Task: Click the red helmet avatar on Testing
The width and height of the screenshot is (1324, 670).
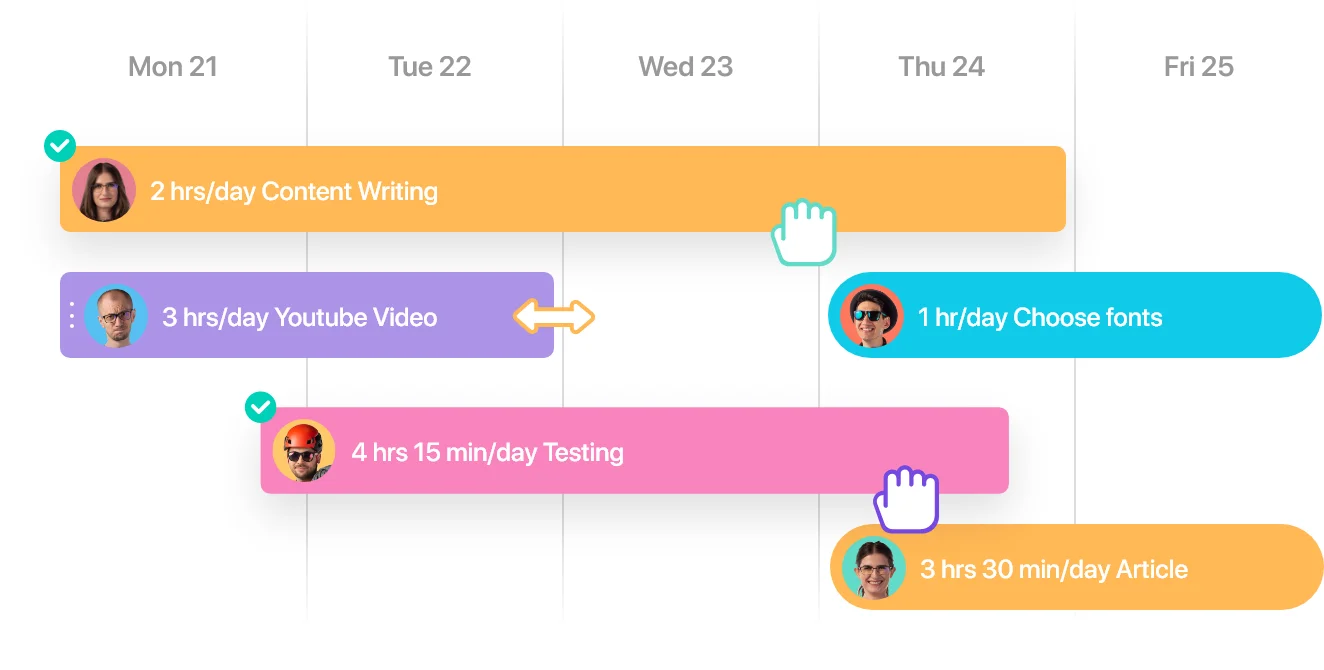Action: [x=304, y=451]
